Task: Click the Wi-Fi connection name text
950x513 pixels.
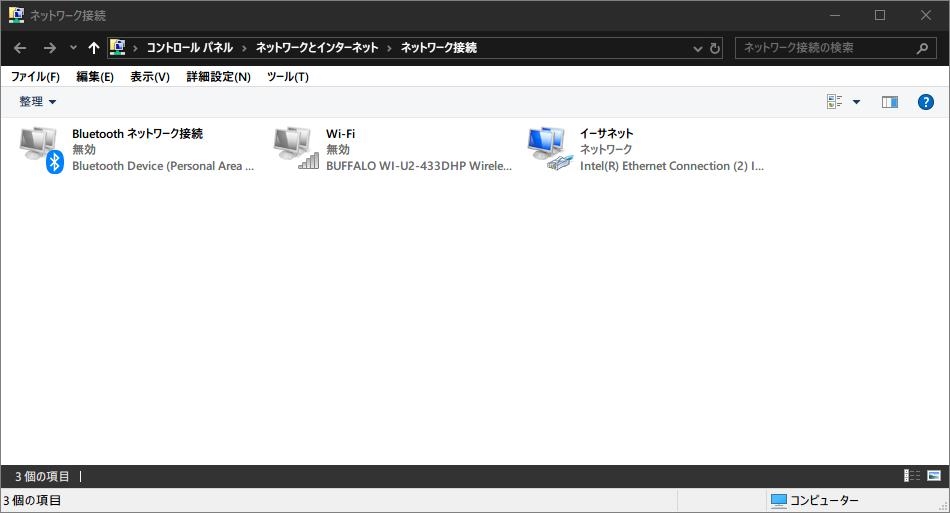Action: [x=340, y=133]
